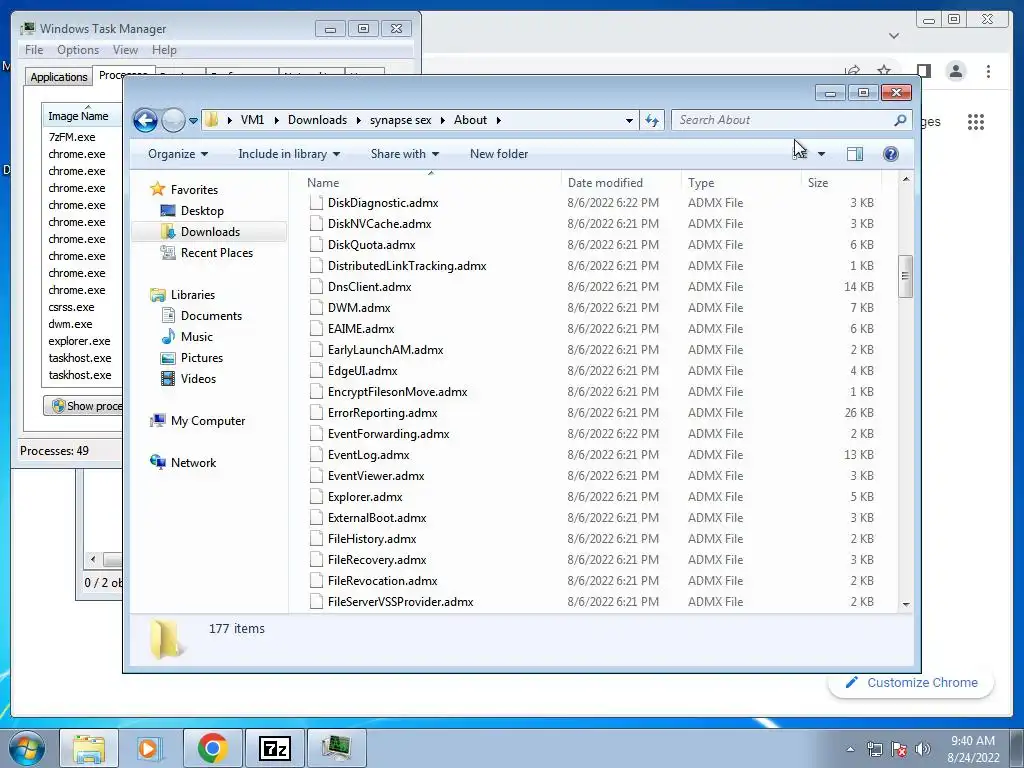Click Customize Chrome button
This screenshot has height=768, width=1024.
(912, 682)
